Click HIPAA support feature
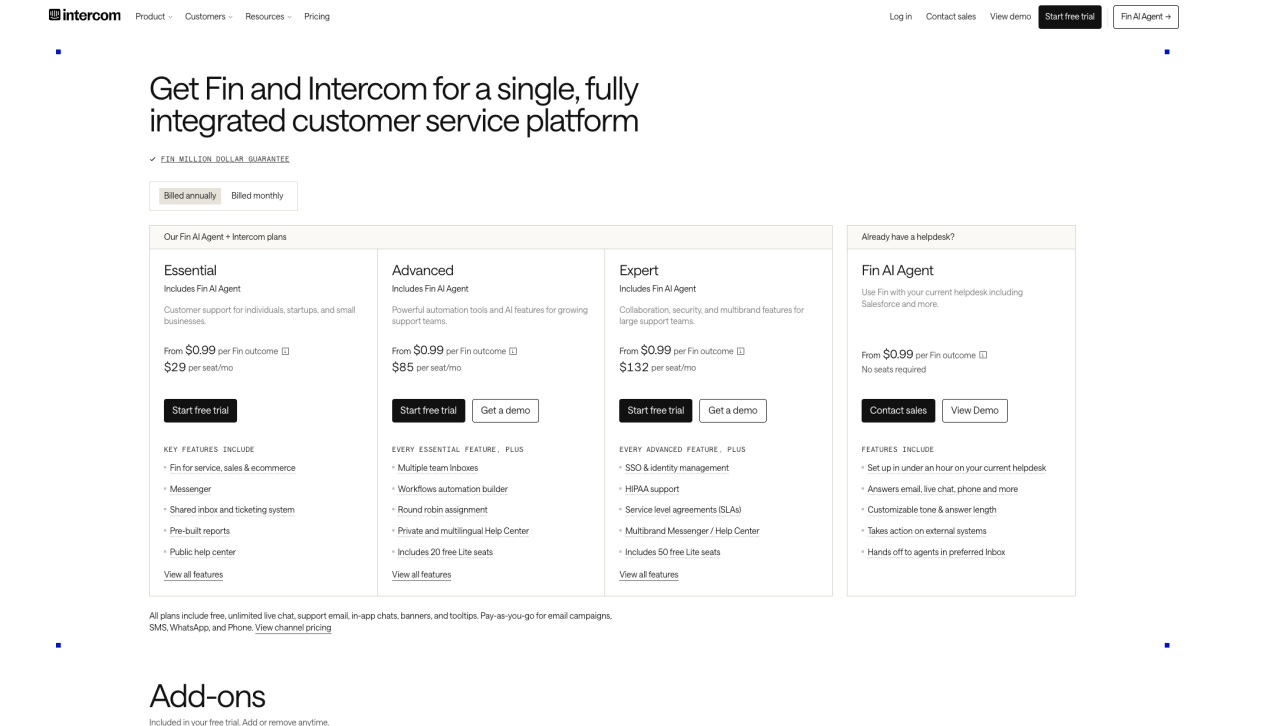 [652, 489]
